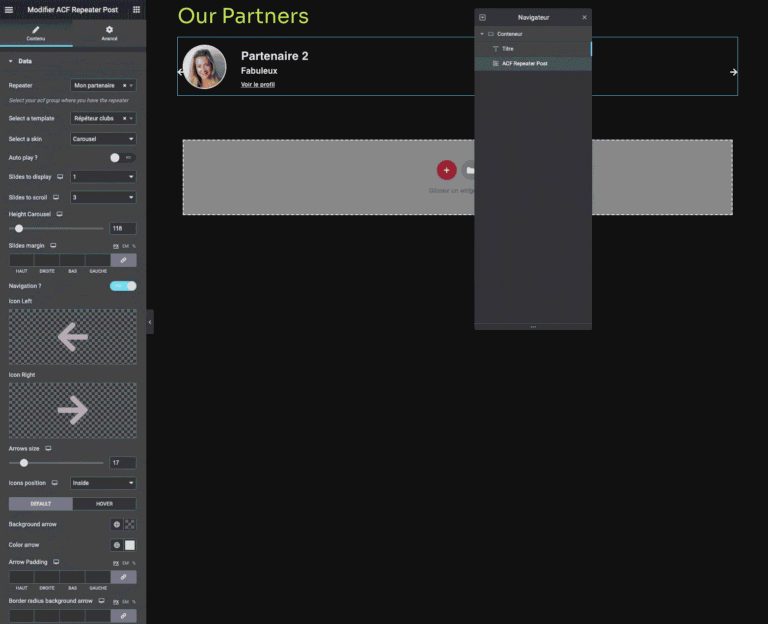Toggle the Auto play switch

(x=122, y=158)
